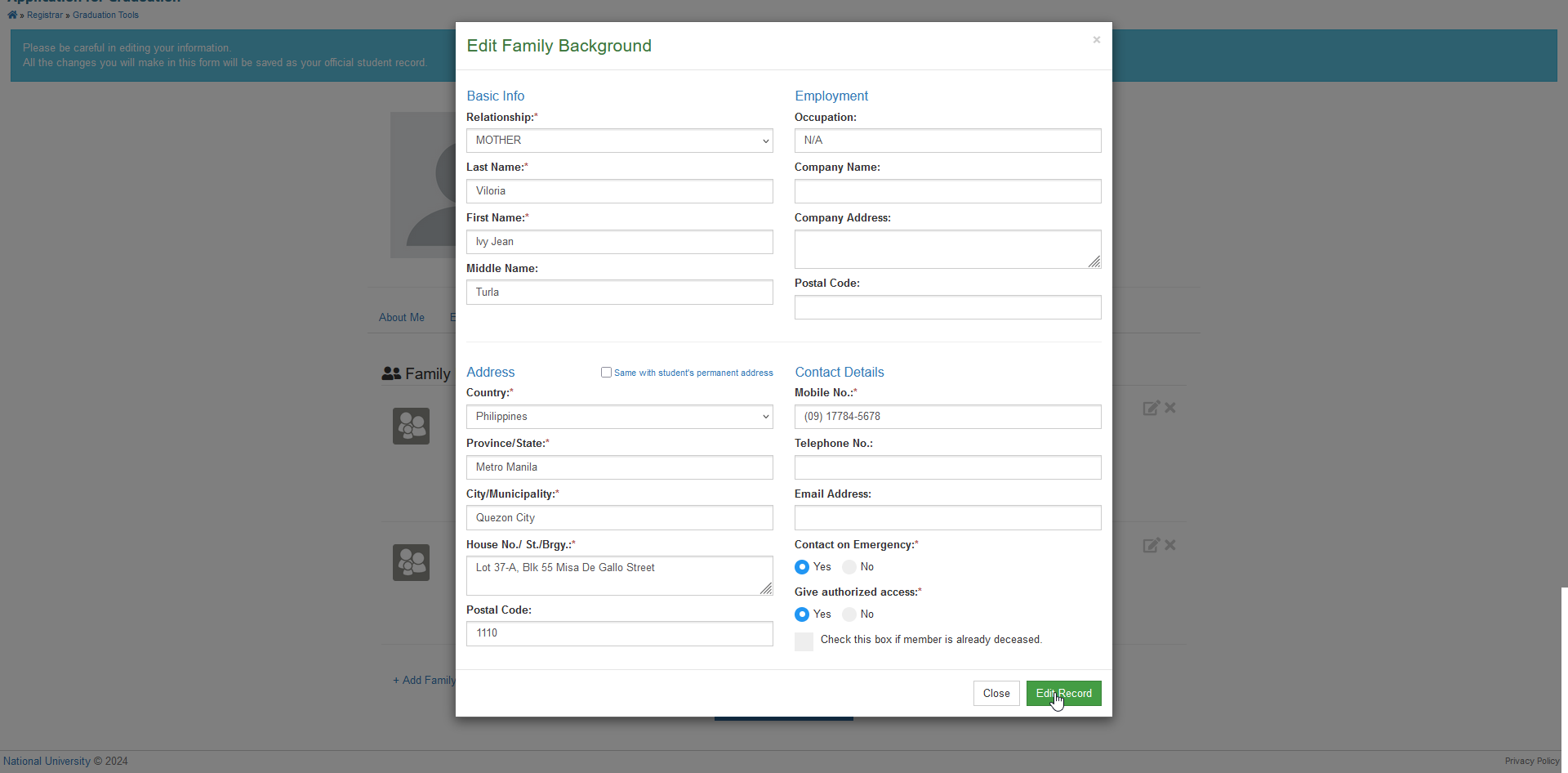Click delete X icon for first family member
1568x773 pixels.
[1170, 408]
